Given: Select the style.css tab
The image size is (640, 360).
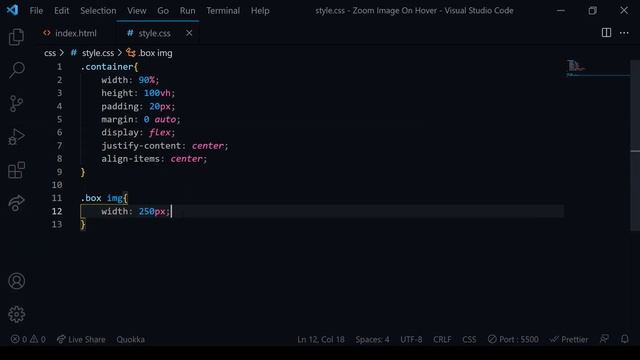Looking at the screenshot, I should pos(154,33).
